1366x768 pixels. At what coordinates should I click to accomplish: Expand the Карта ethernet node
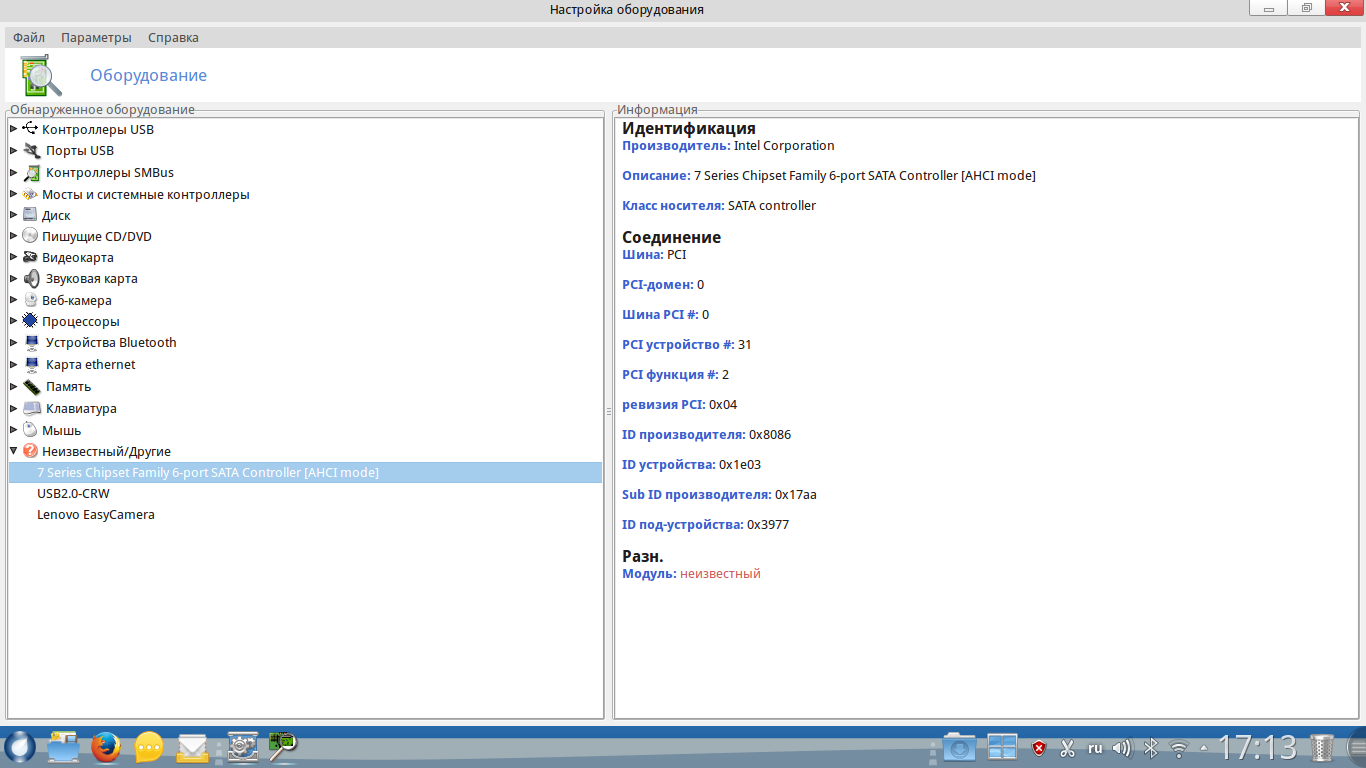pyautogui.click(x=14, y=365)
